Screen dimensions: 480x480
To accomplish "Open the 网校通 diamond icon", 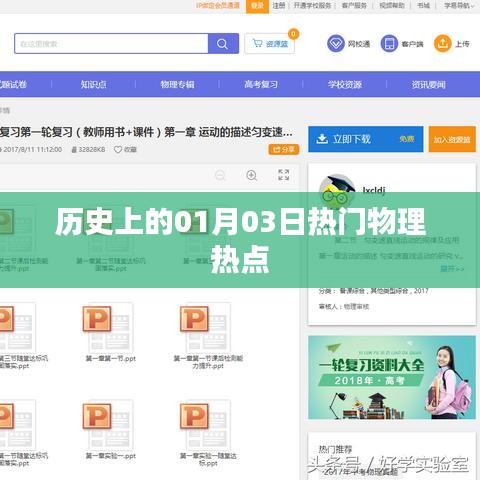I will click(336, 43).
